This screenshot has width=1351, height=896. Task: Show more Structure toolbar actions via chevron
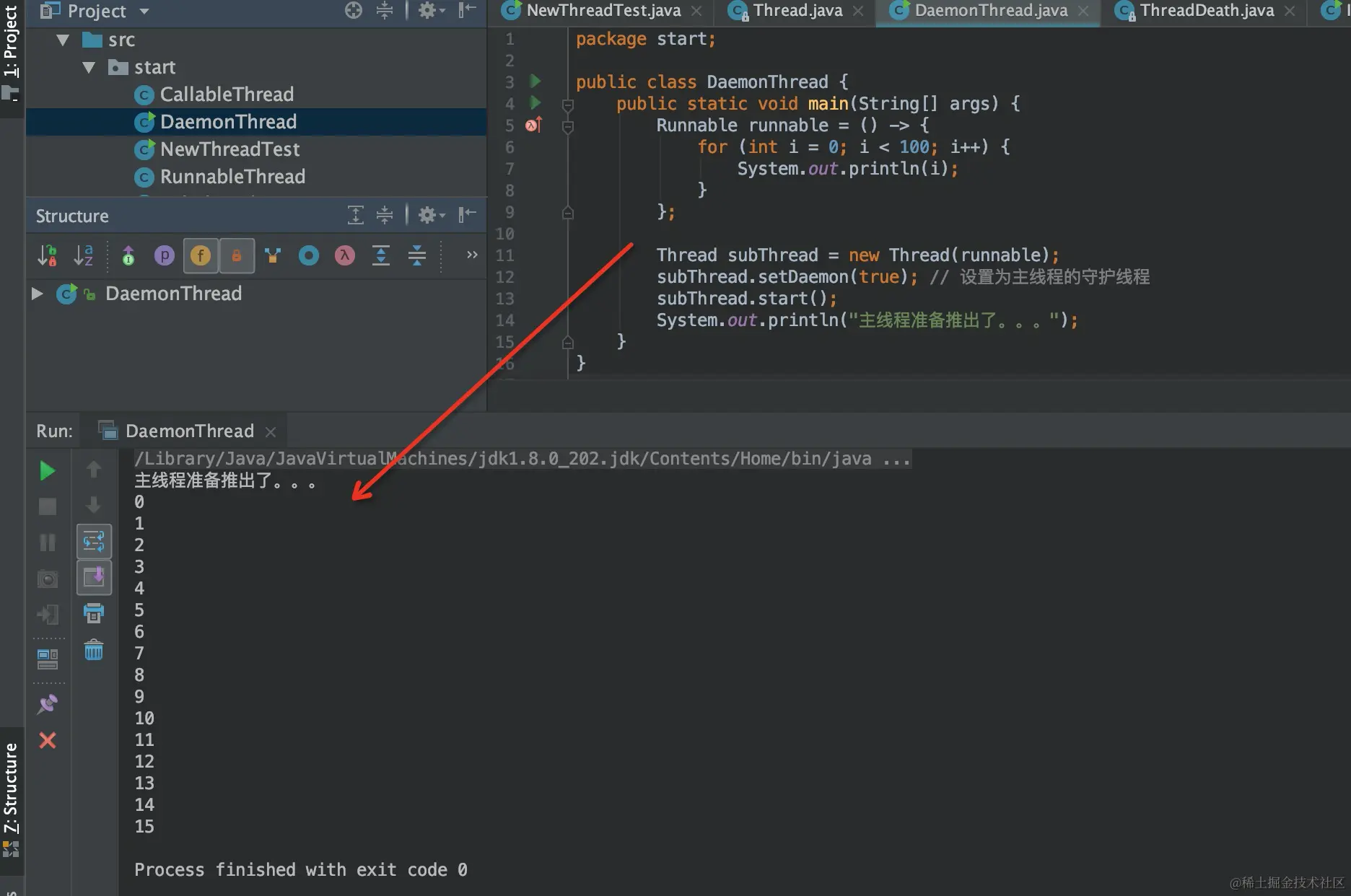[472, 255]
